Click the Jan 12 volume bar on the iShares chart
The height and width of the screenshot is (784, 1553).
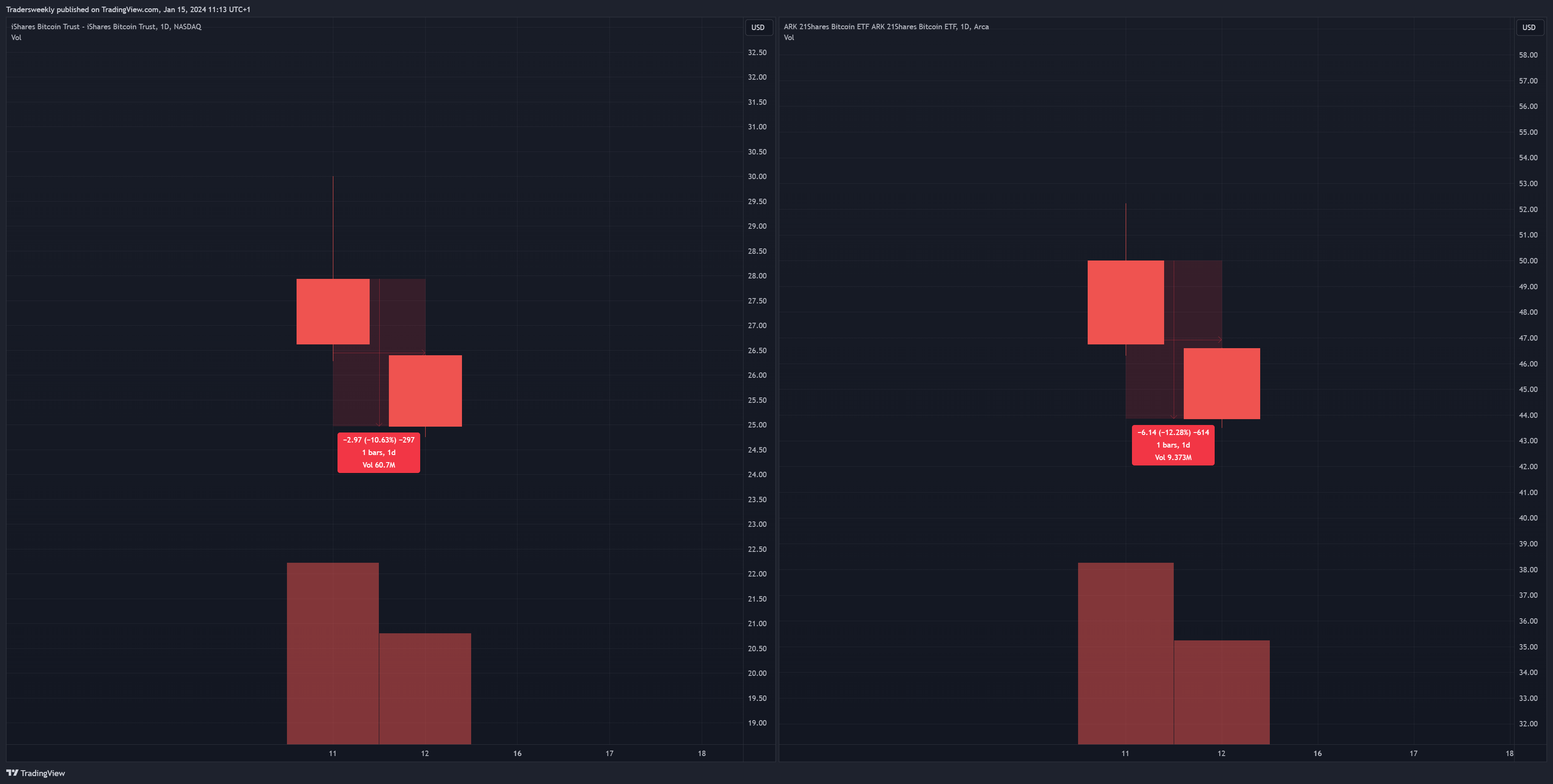pyautogui.click(x=425, y=689)
